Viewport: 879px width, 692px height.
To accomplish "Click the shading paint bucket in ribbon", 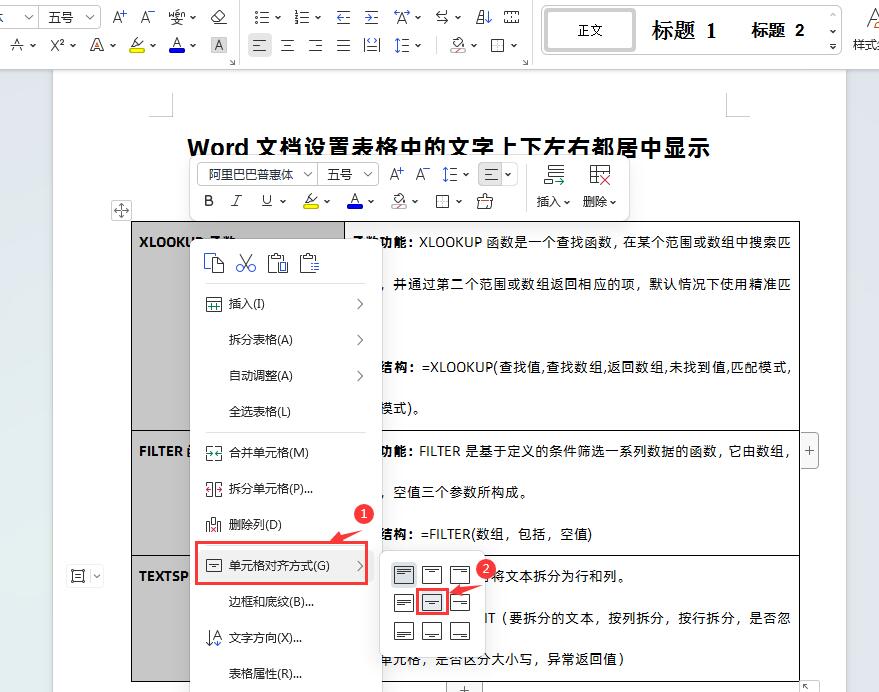I will pos(458,45).
